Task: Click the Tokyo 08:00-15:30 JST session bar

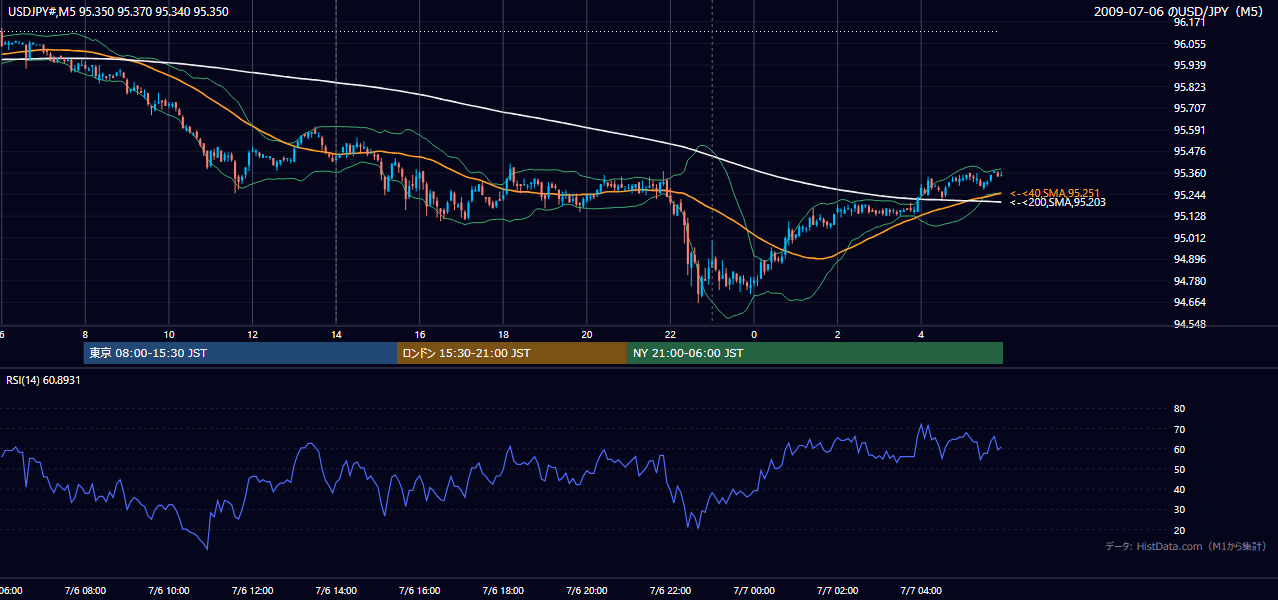Action: (x=240, y=353)
